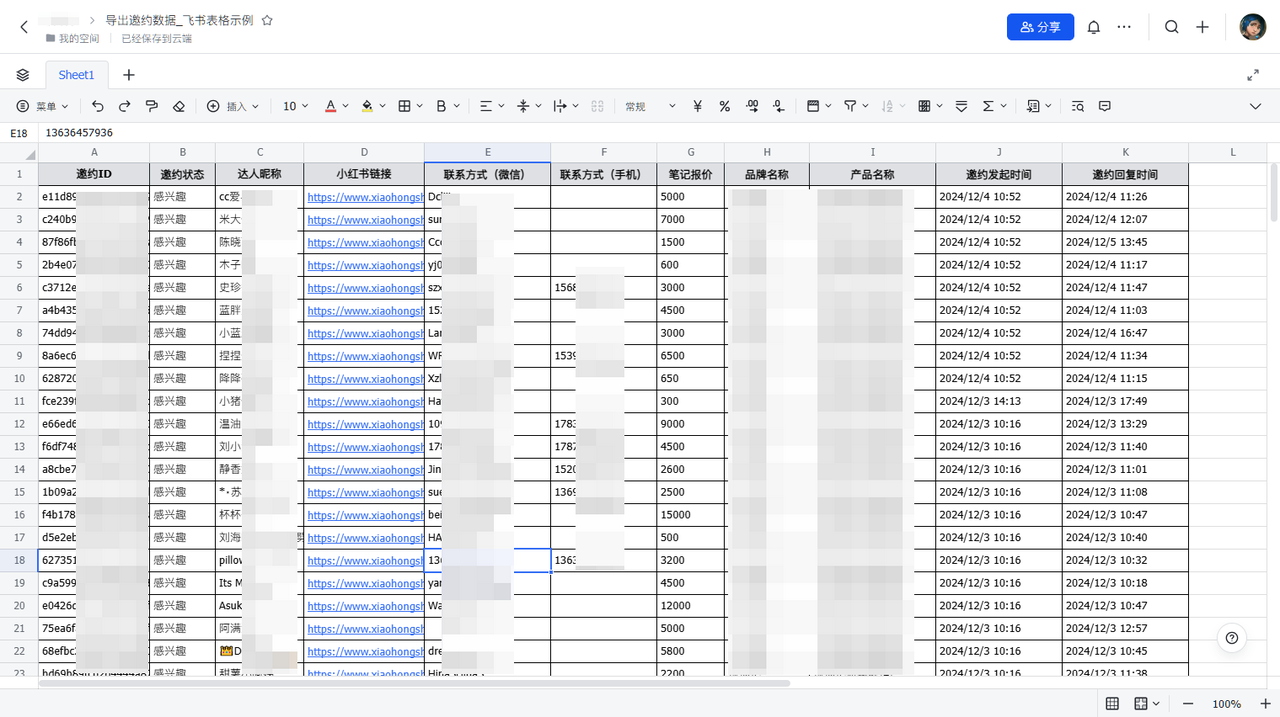1280x717 pixels.
Task: Apply percent number format
Action: pos(724,106)
